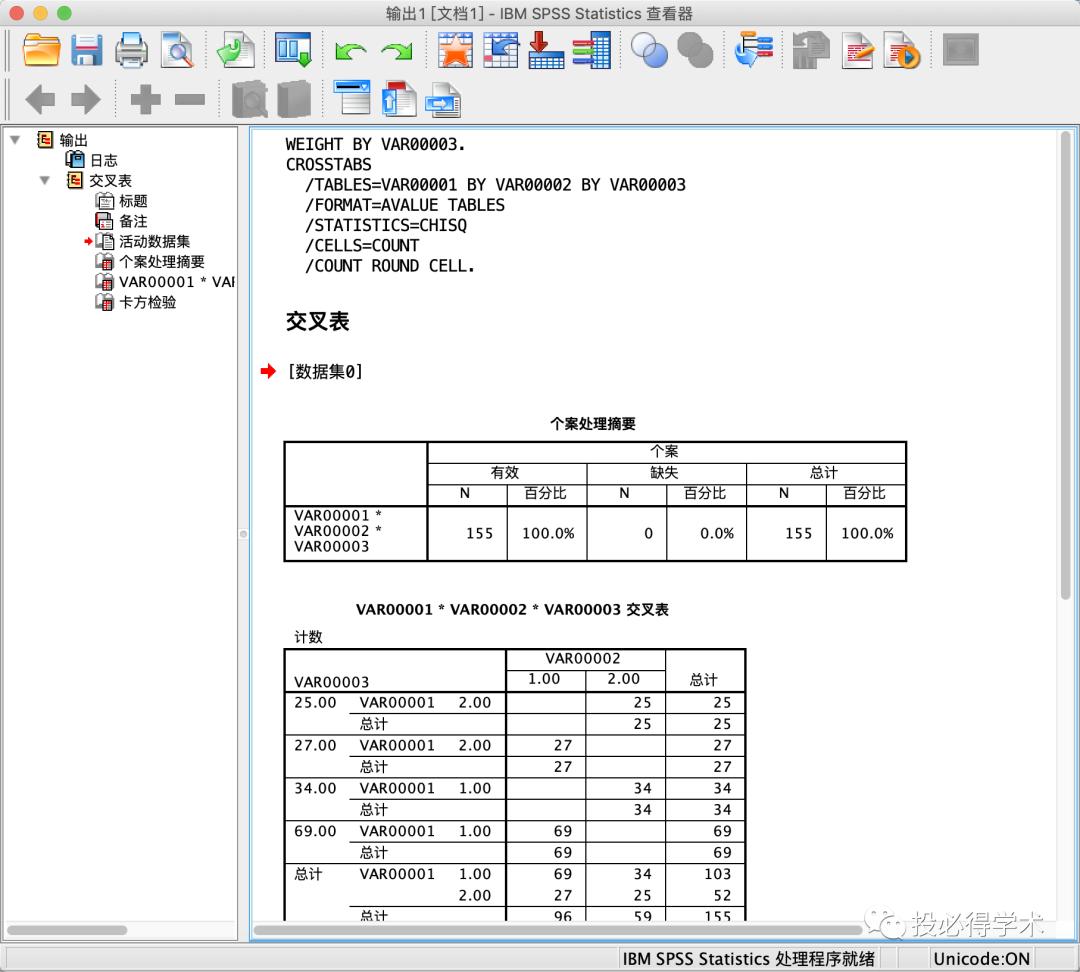Navigate forward with right arrow button
The height and width of the screenshot is (972, 1080).
[x=85, y=97]
